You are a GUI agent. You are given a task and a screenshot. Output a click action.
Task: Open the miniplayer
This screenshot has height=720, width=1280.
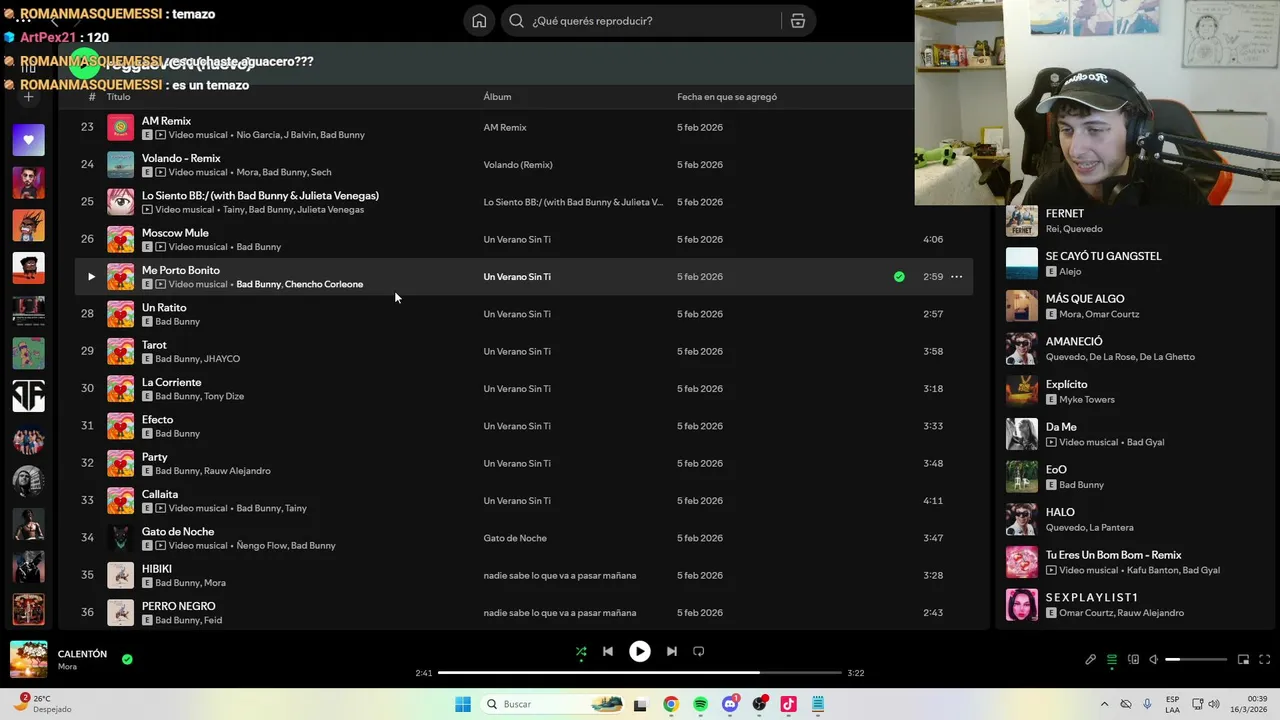pos(1243,660)
